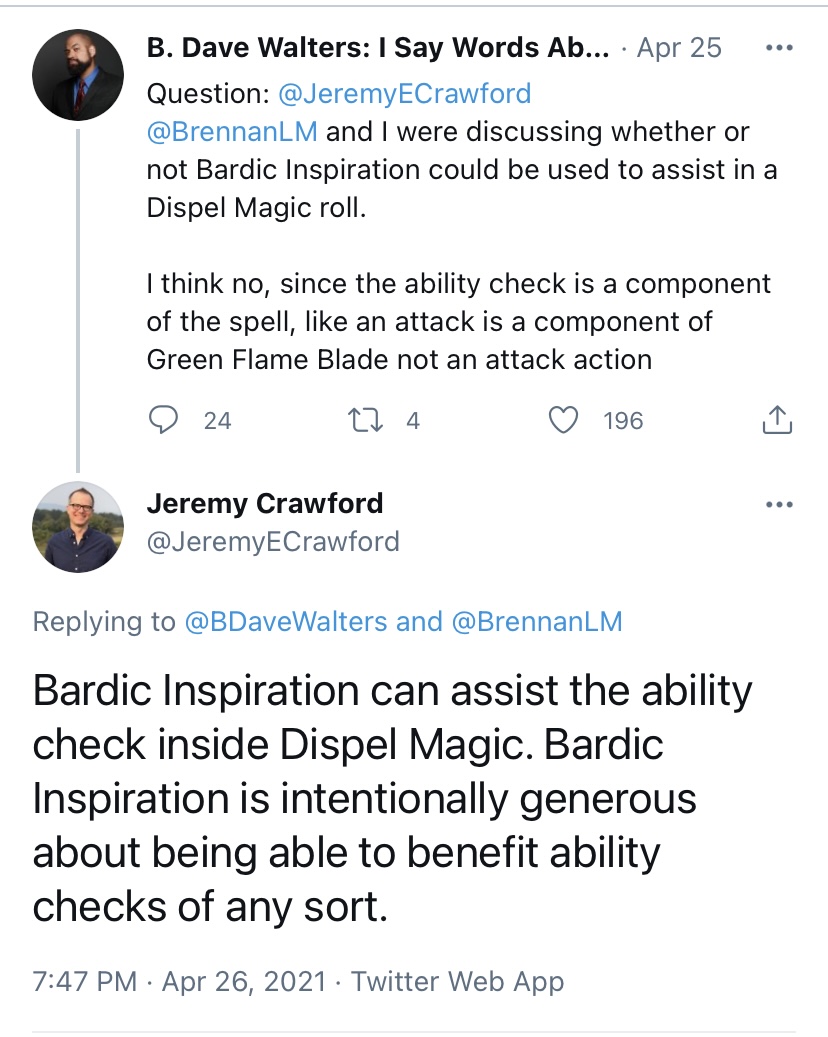Click the reply speech bubble icon

(162, 421)
